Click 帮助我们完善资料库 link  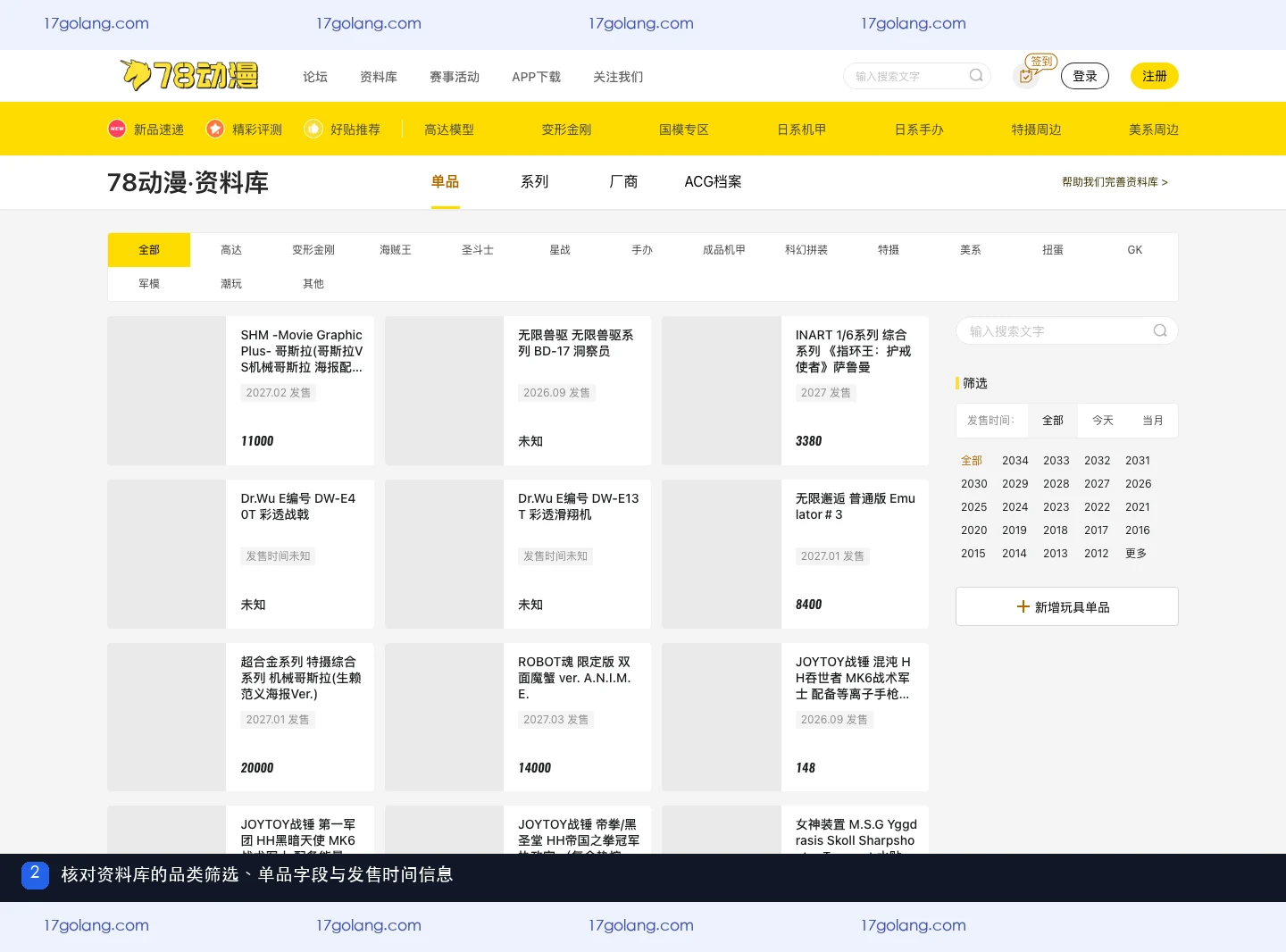click(1115, 182)
